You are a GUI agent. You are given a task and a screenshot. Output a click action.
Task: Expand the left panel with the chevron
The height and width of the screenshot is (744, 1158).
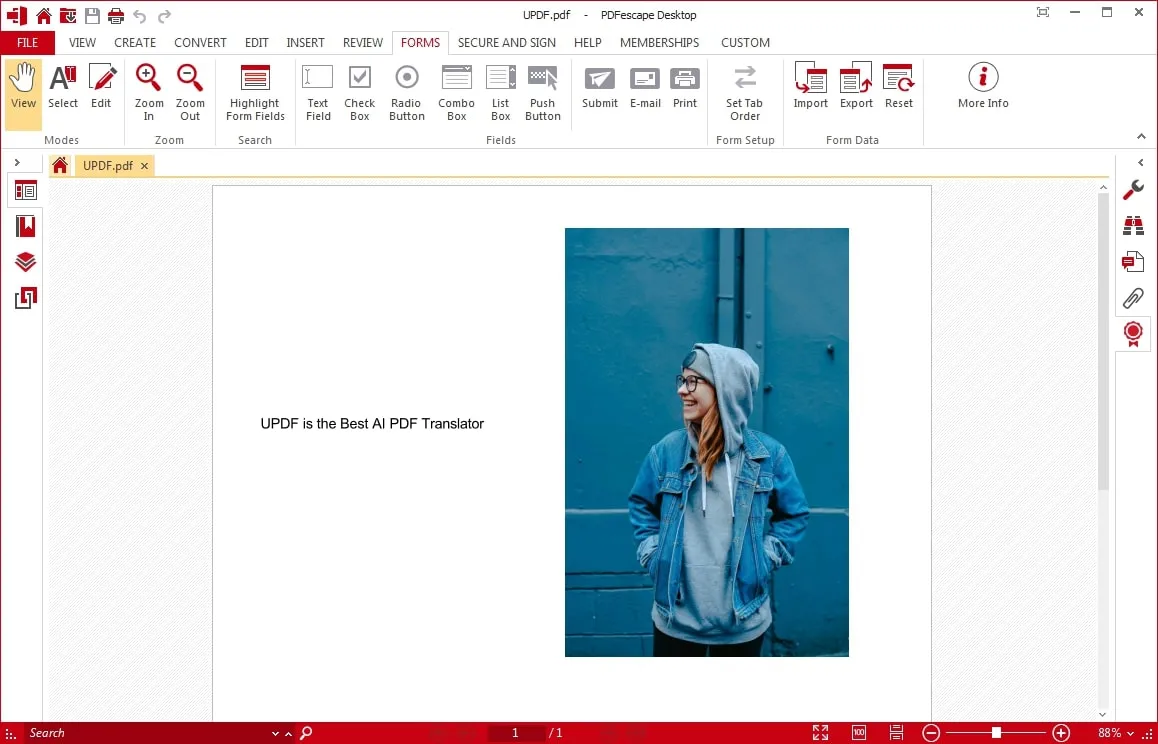tap(18, 161)
